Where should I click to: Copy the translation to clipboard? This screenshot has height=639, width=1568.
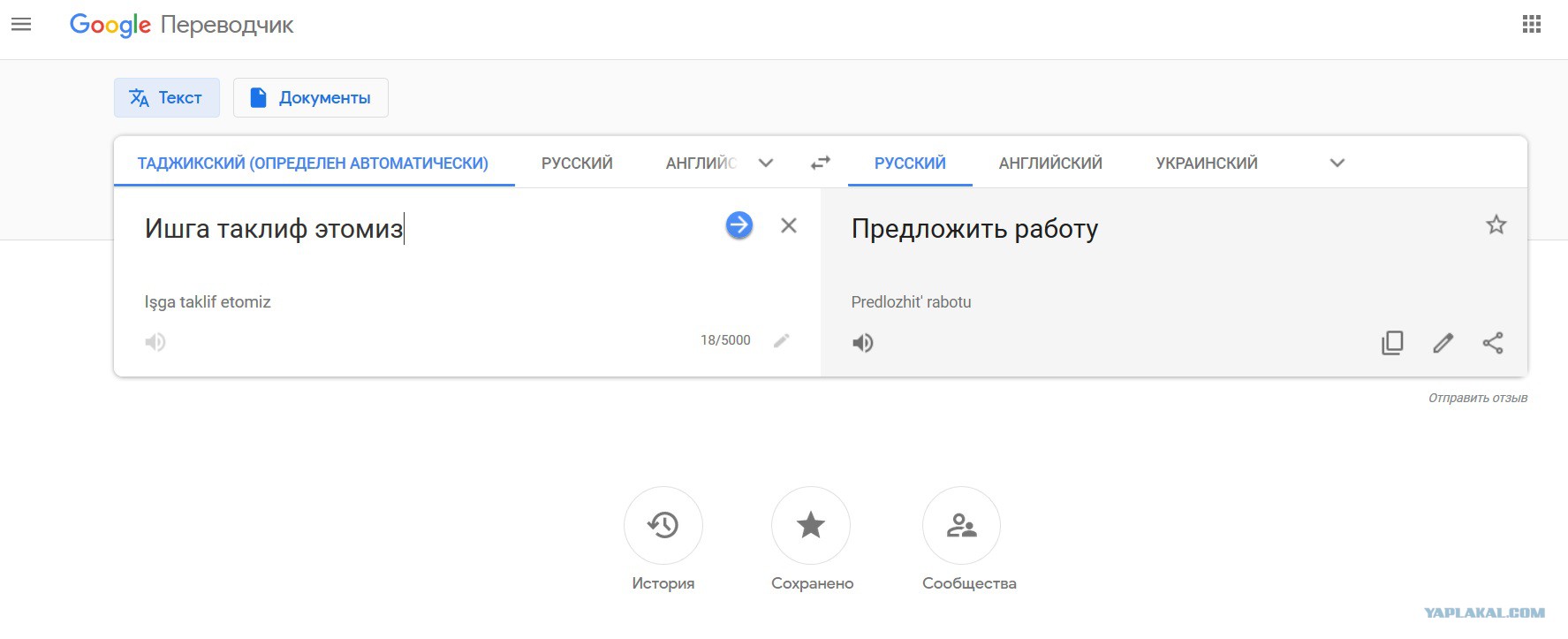click(1392, 343)
